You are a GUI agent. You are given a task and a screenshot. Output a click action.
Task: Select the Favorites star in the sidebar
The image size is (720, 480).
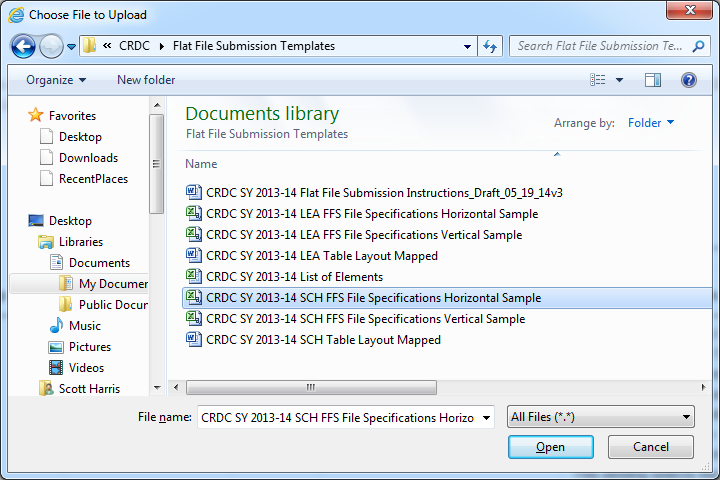tap(37, 116)
